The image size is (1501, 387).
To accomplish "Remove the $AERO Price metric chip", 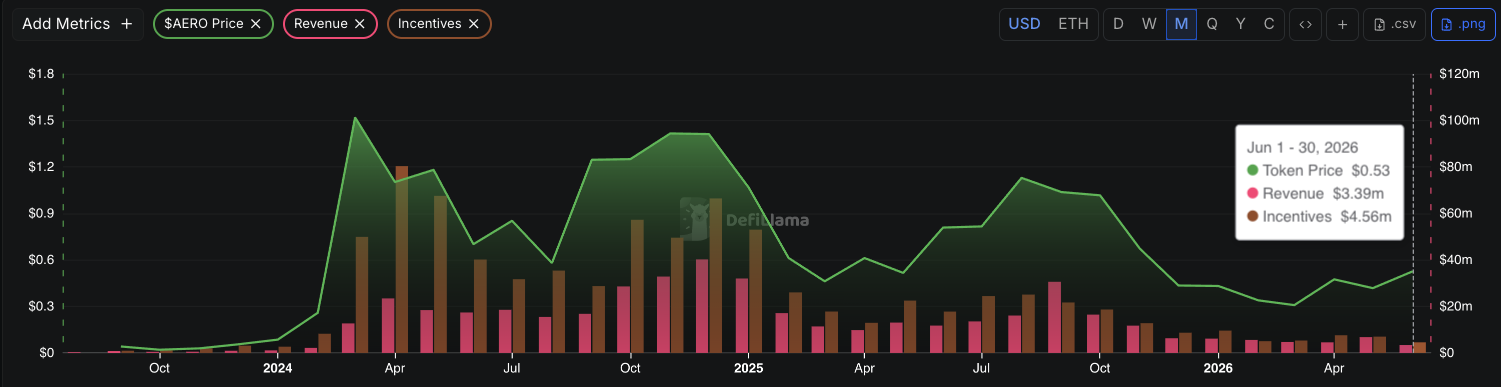I will pyautogui.click(x=256, y=23).
